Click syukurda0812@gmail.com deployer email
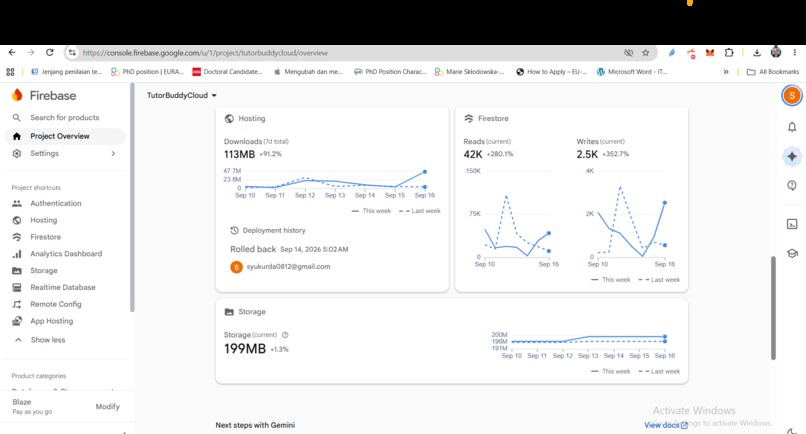Image resolution: width=806 pixels, height=434 pixels. (x=288, y=266)
